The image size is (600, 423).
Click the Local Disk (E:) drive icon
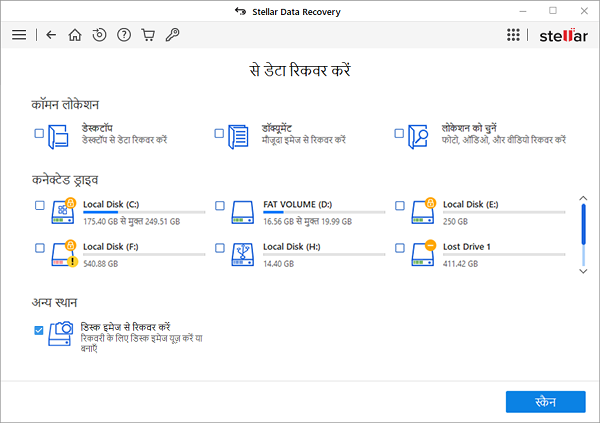423,211
